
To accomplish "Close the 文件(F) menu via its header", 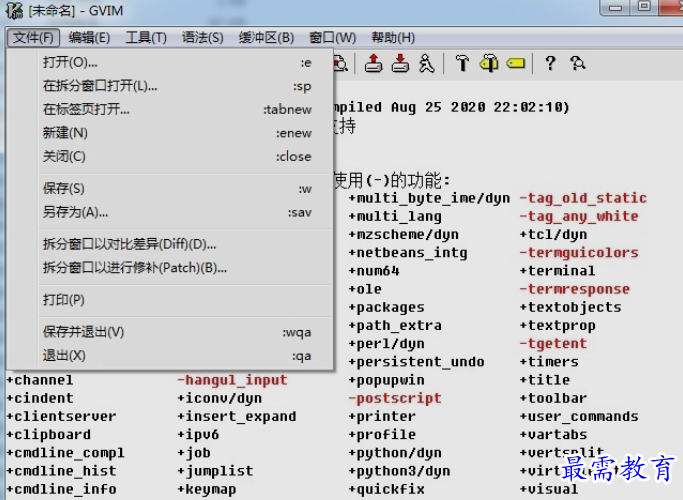I will coord(33,37).
